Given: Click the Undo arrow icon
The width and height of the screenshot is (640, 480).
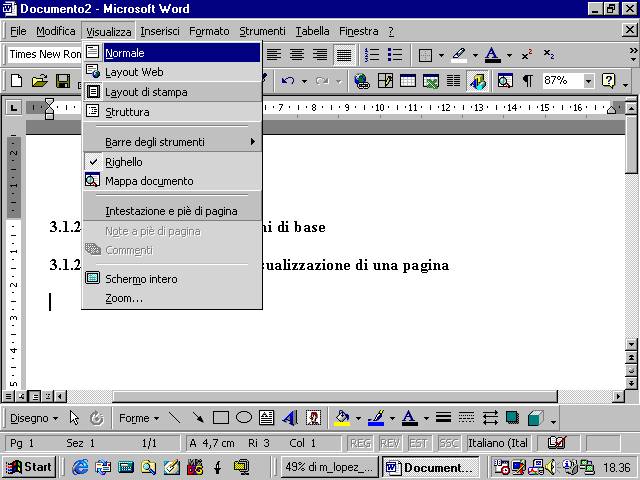Looking at the screenshot, I should (x=288, y=81).
